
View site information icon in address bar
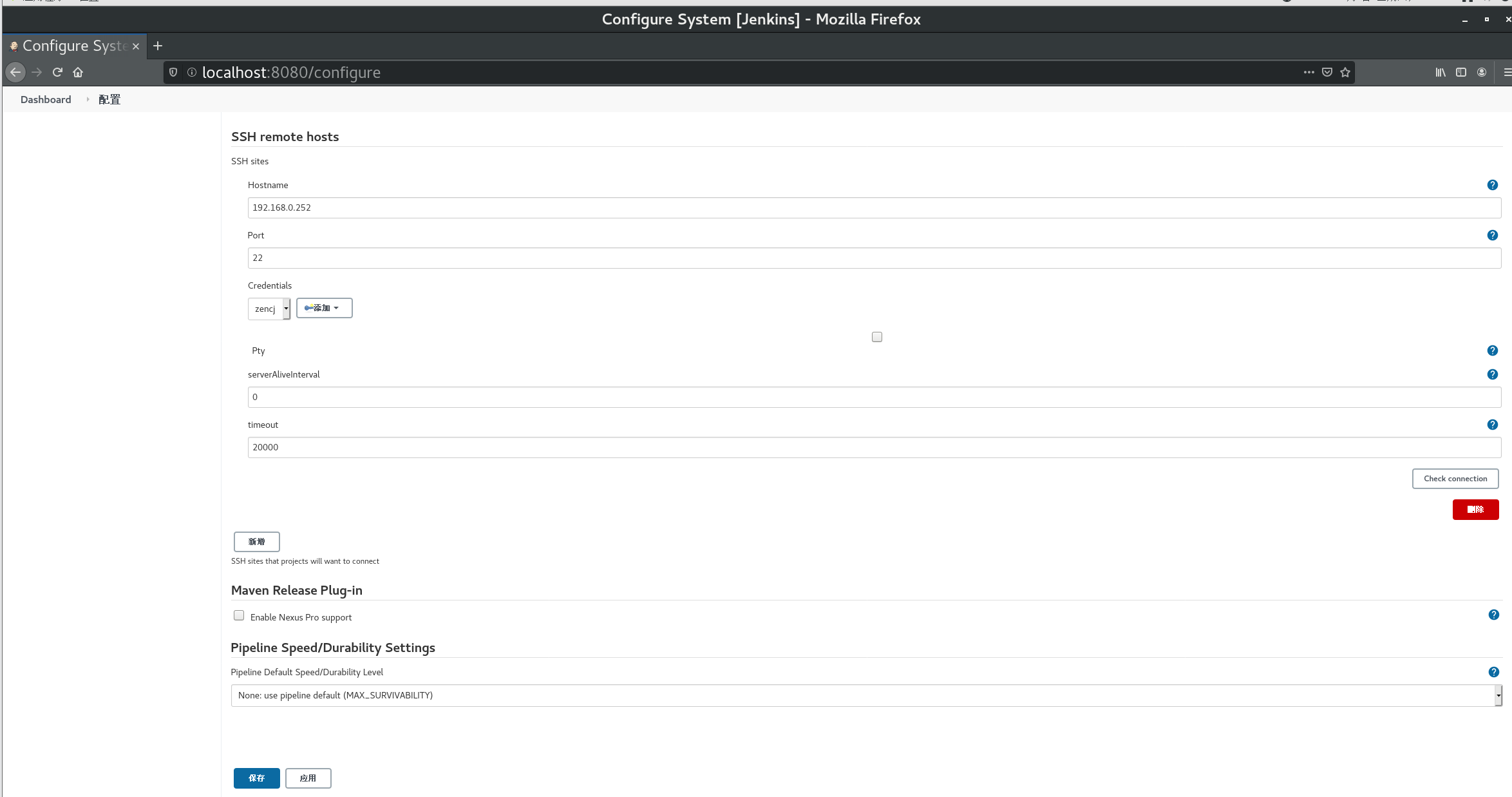coord(191,72)
